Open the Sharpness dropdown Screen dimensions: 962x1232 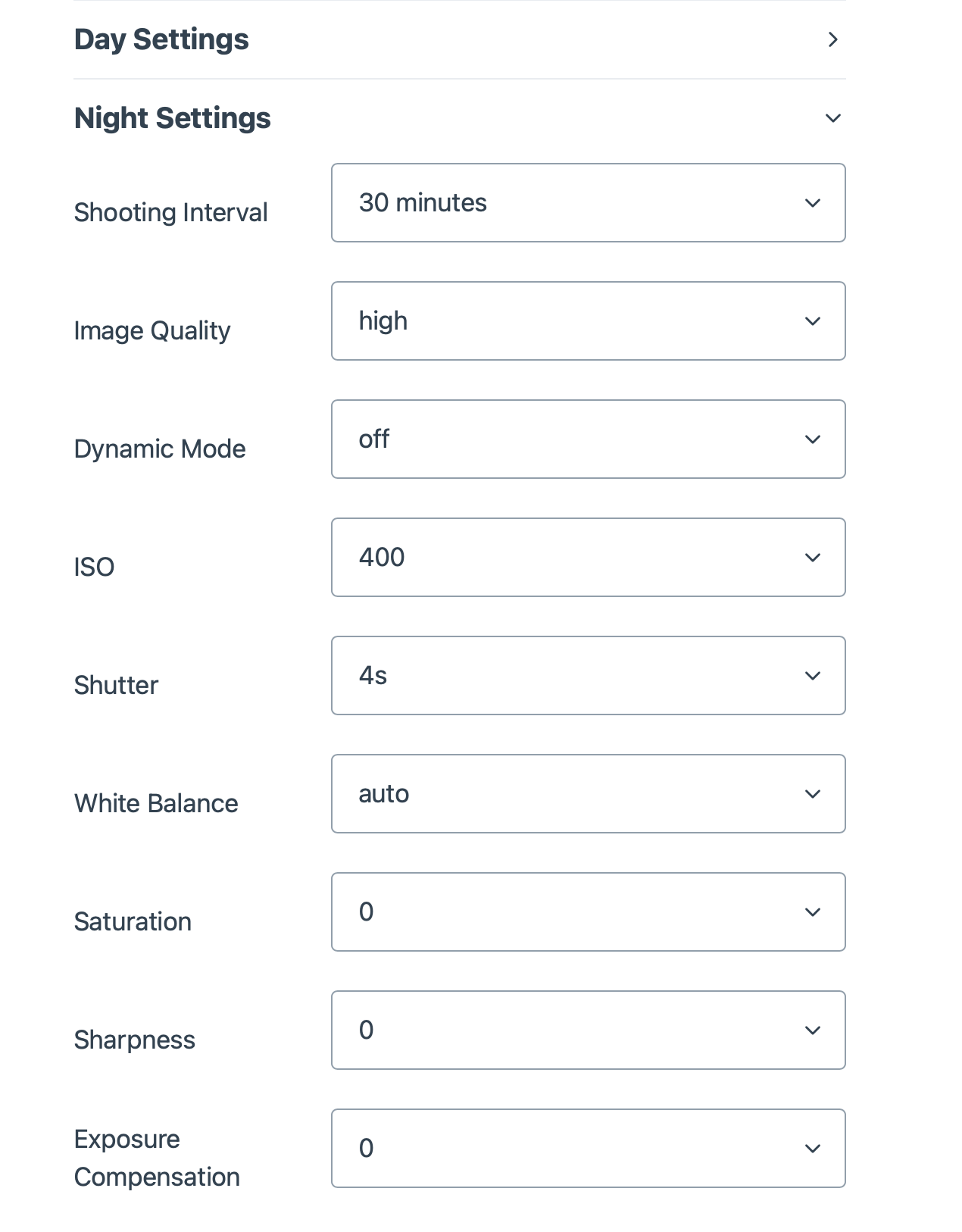click(588, 1030)
